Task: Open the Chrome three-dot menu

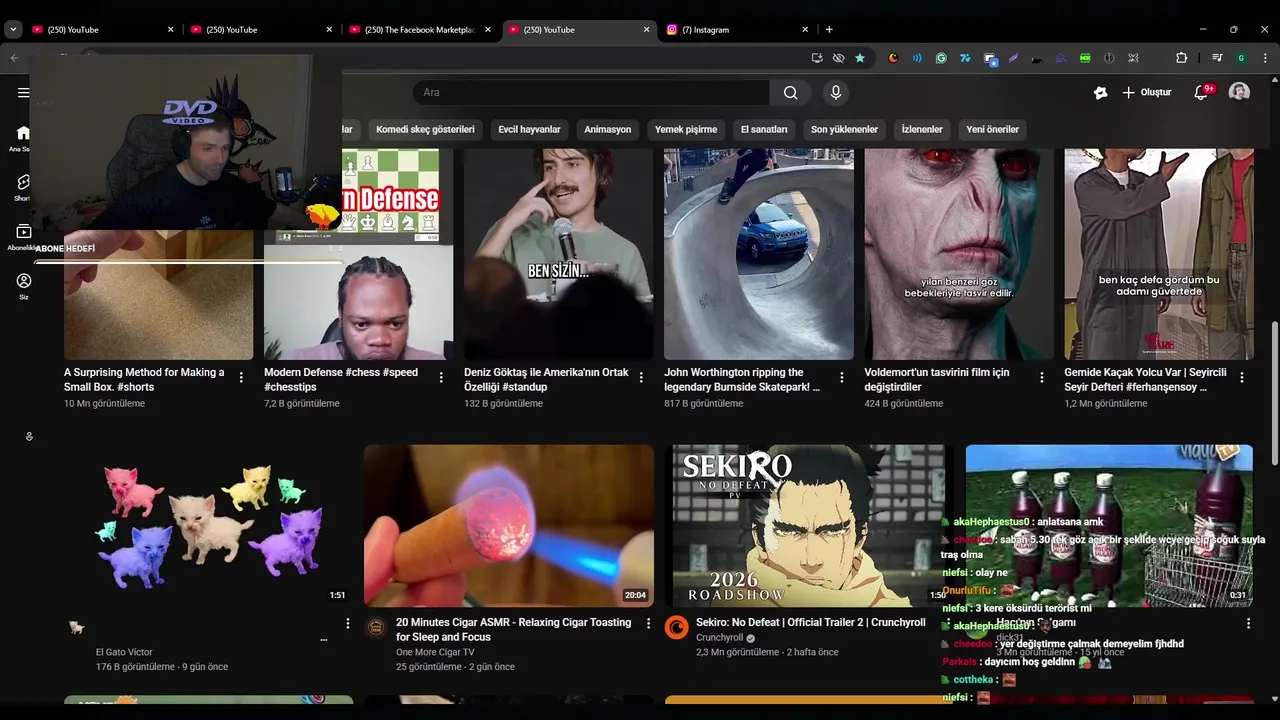Action: pyautogui.click(x=1264, y=58)
